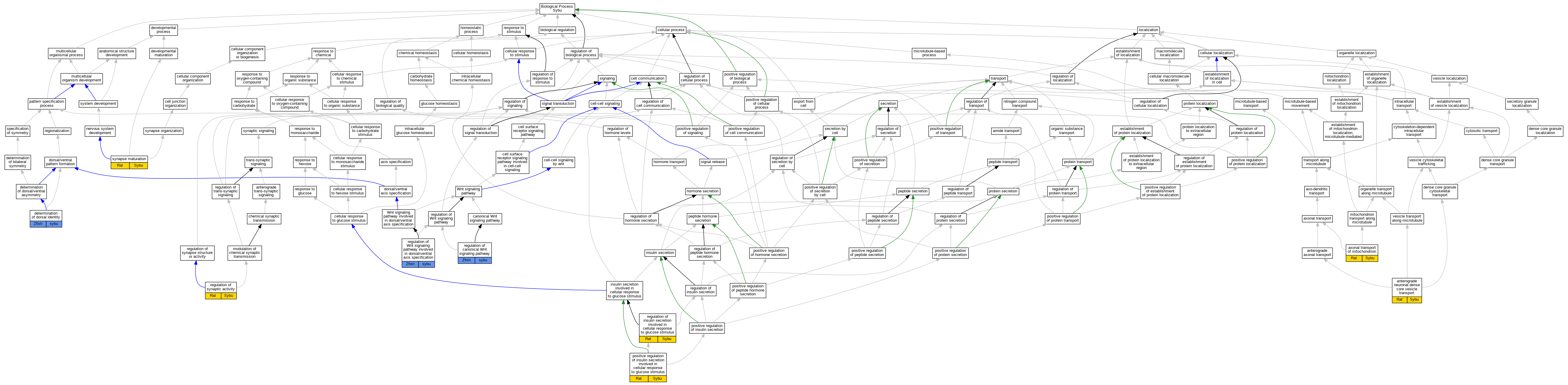Select 'modulation of chemical synaptic transmission' node

pos(245,252)
